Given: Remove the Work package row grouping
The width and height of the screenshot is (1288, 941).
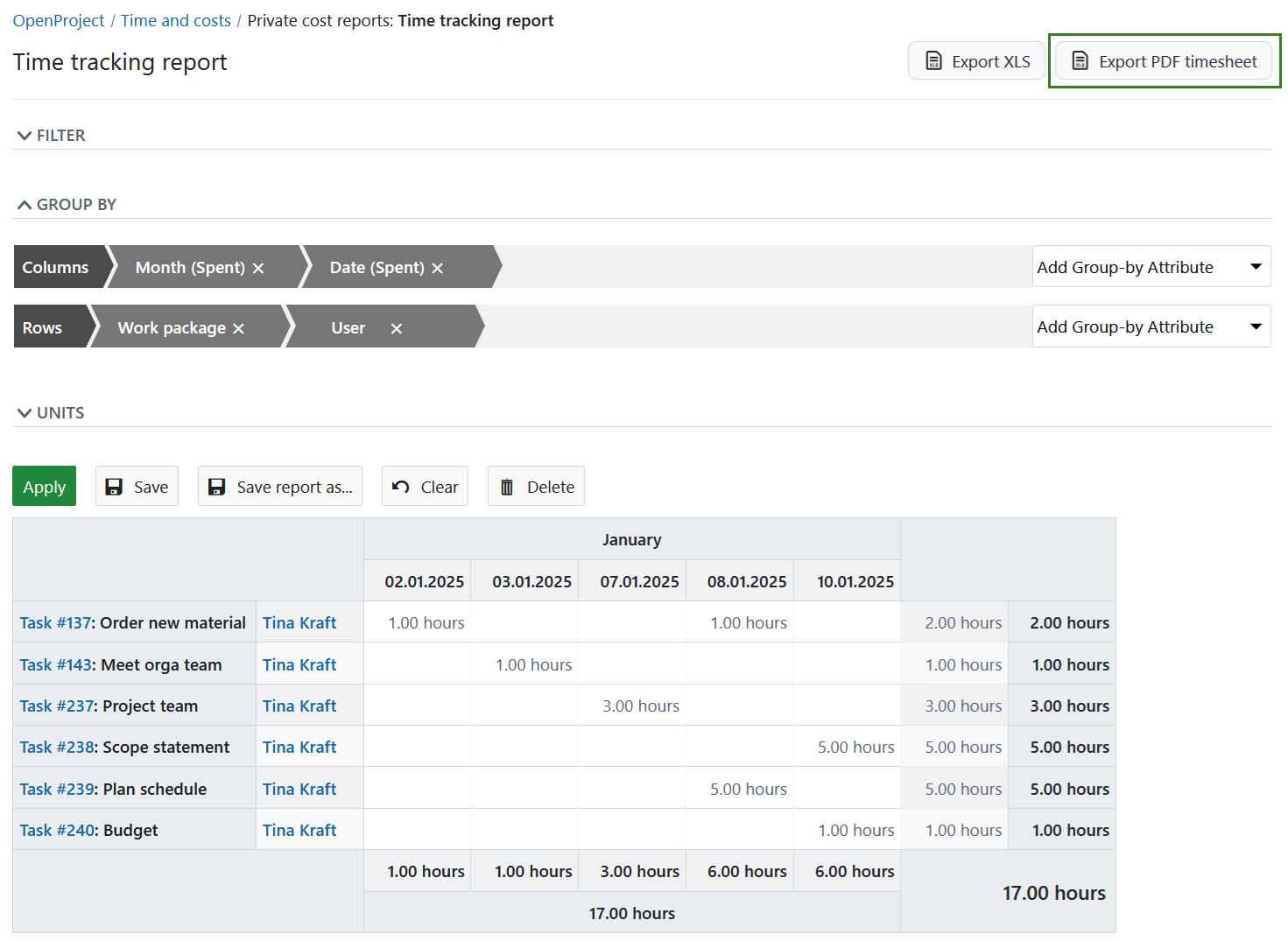Looking at the screenshot, I should click(x=238, y=327).
